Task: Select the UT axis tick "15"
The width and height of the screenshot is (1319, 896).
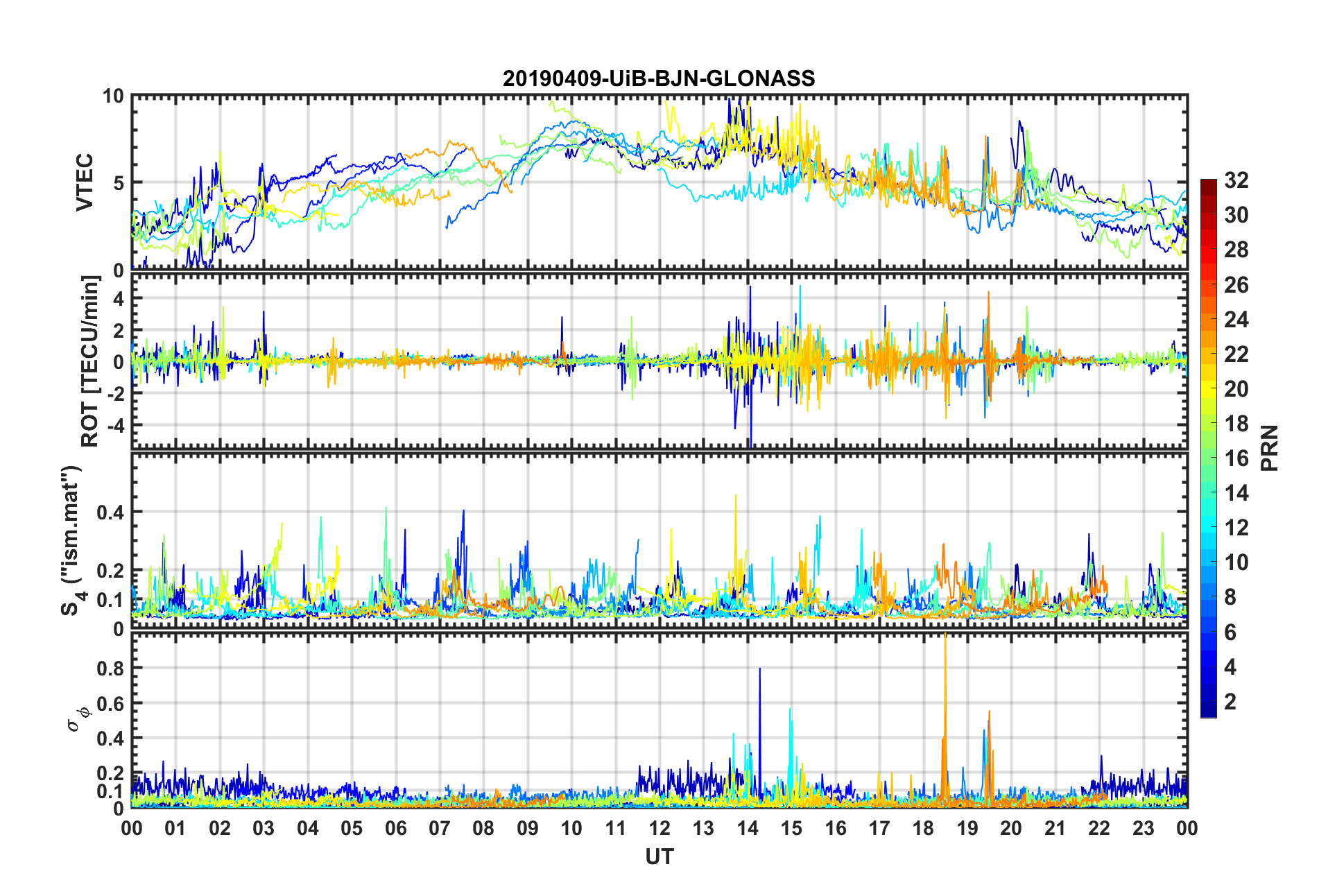Action: coord(791,828)
